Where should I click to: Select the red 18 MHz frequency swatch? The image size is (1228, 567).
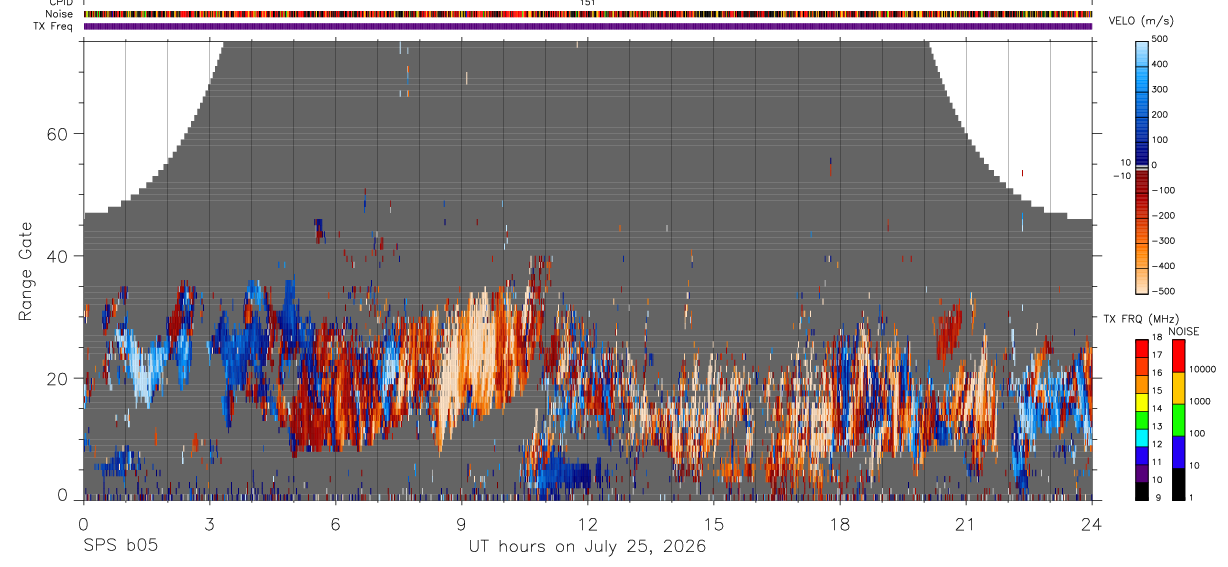[1142, 345]
